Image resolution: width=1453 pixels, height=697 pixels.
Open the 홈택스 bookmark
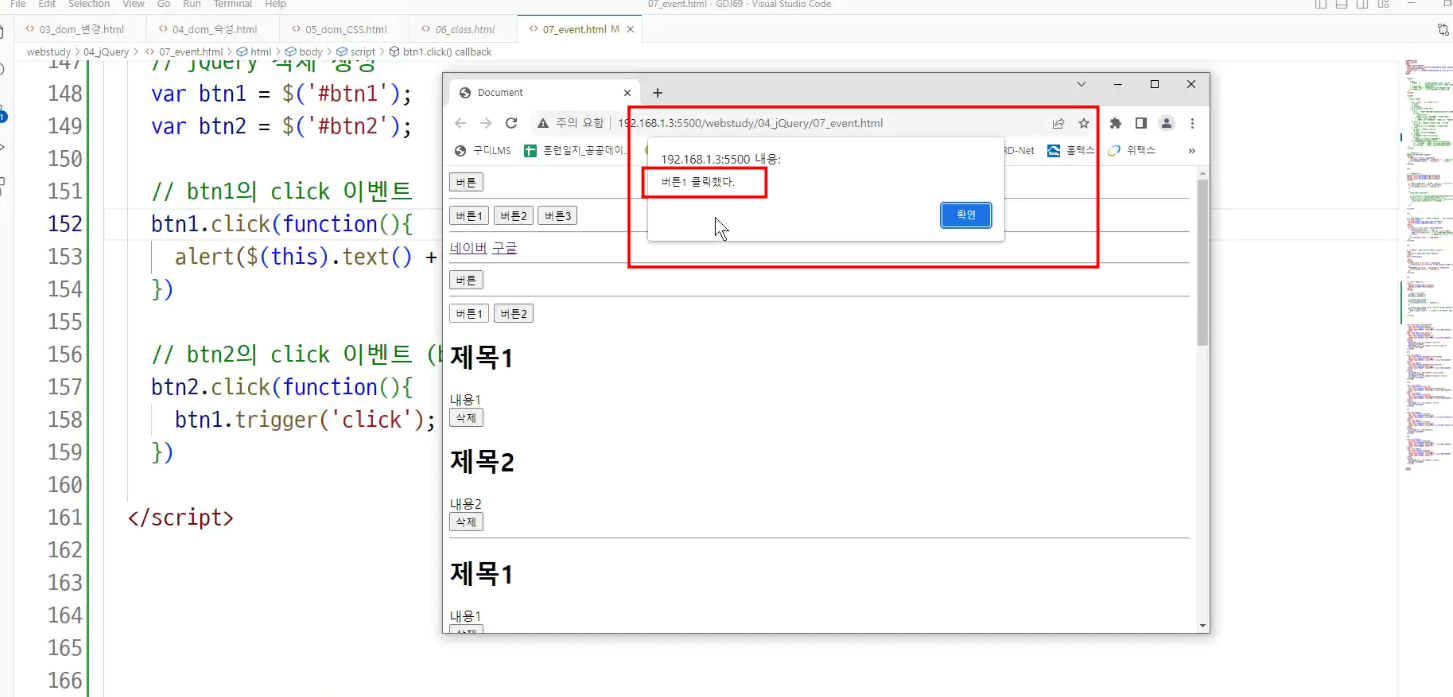click(1071, 151)
